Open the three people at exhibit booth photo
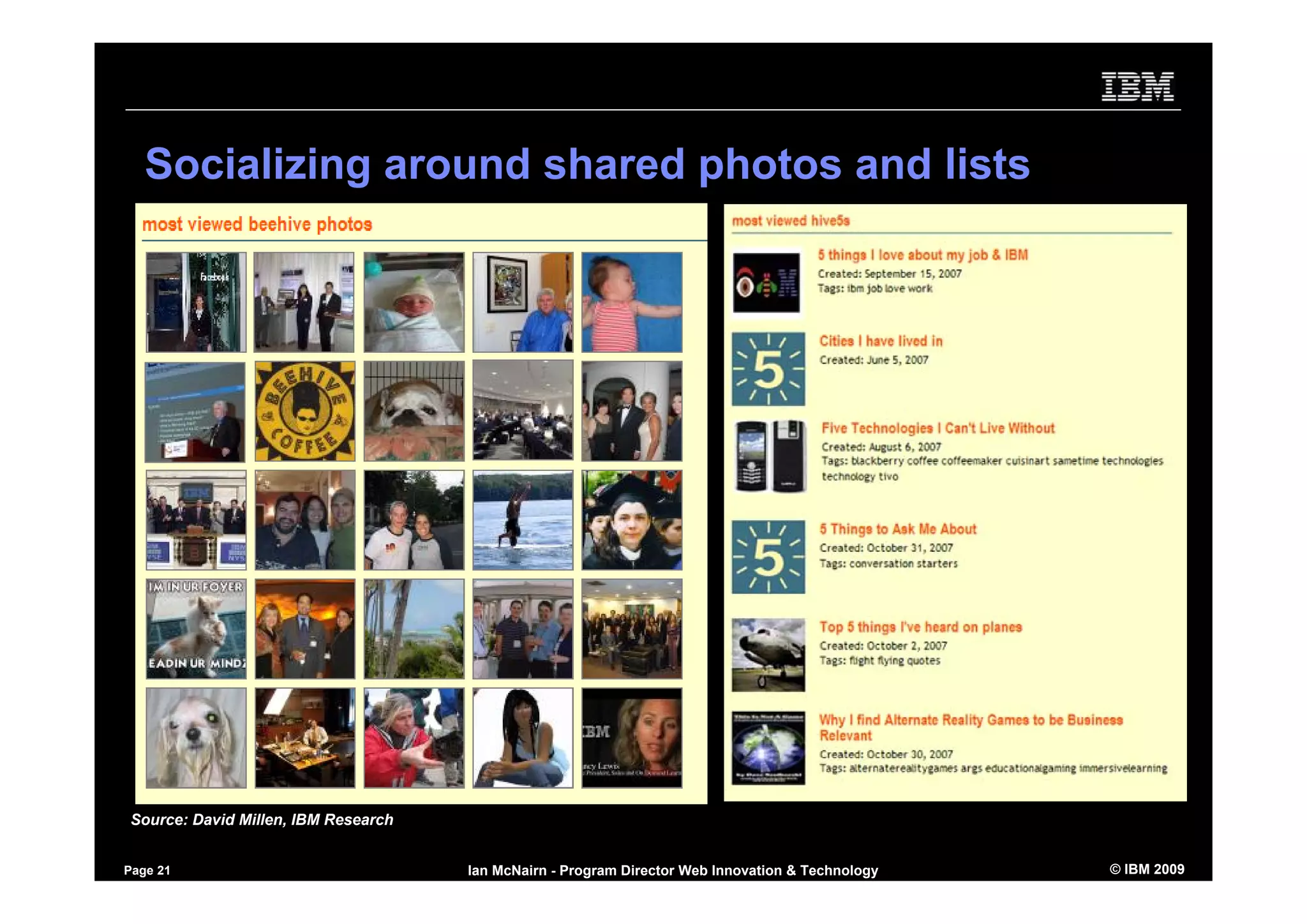Viewport: 1307px width, 924px height. coord(304,302)
